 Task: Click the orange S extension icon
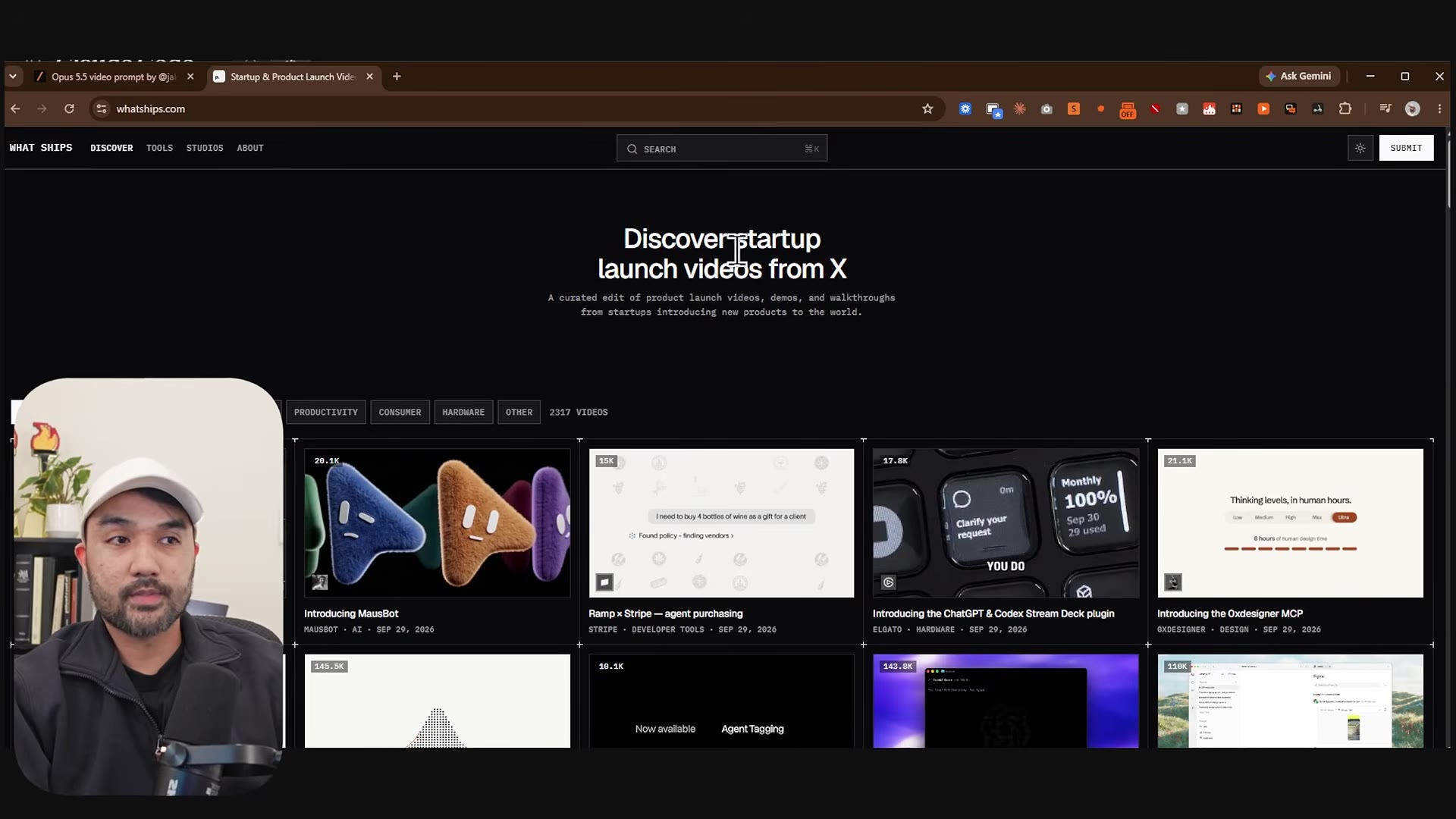tap(1074, 109)
